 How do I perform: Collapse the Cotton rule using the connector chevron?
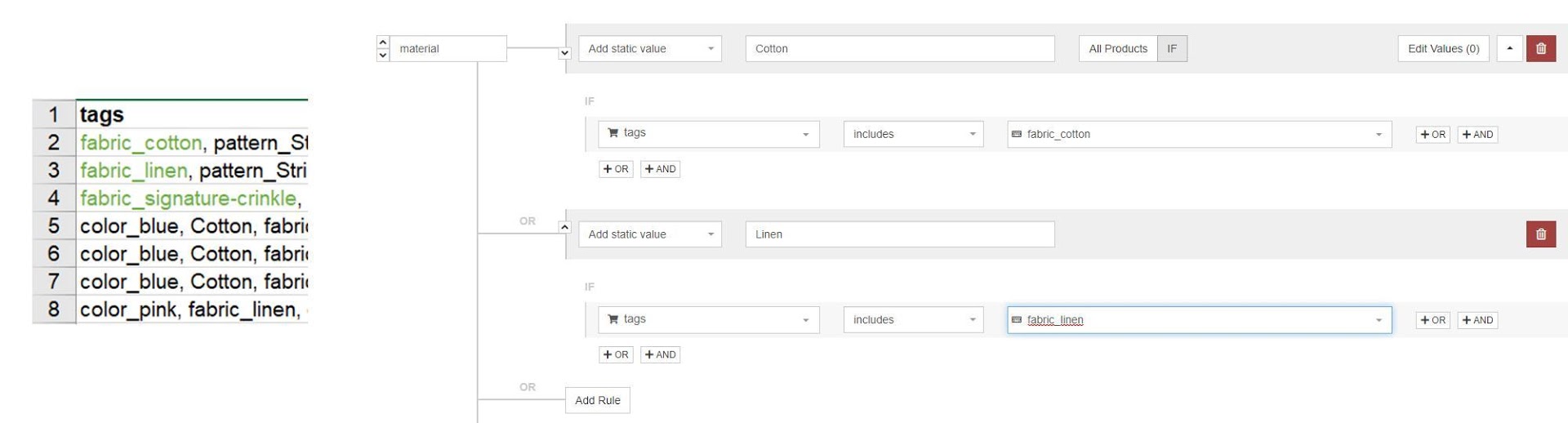click(564, 53)
